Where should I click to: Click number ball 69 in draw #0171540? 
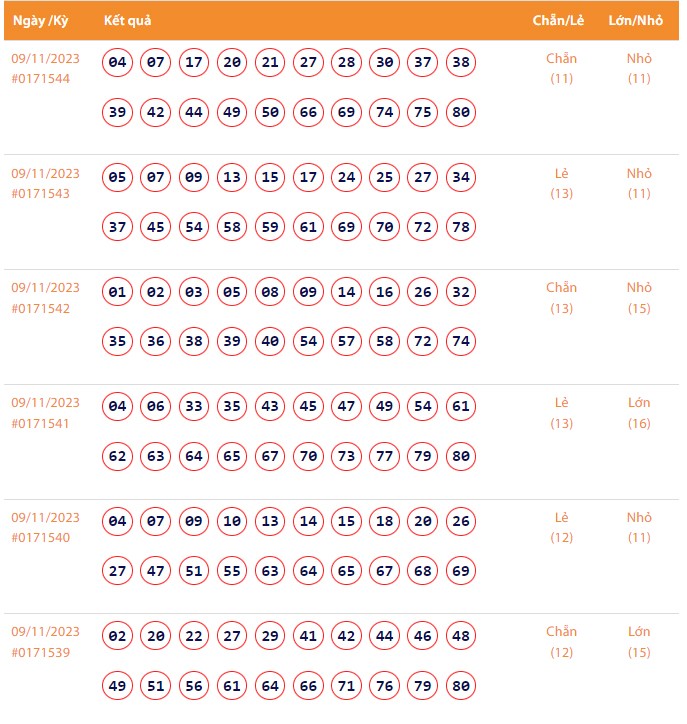[x=461, y=571]
